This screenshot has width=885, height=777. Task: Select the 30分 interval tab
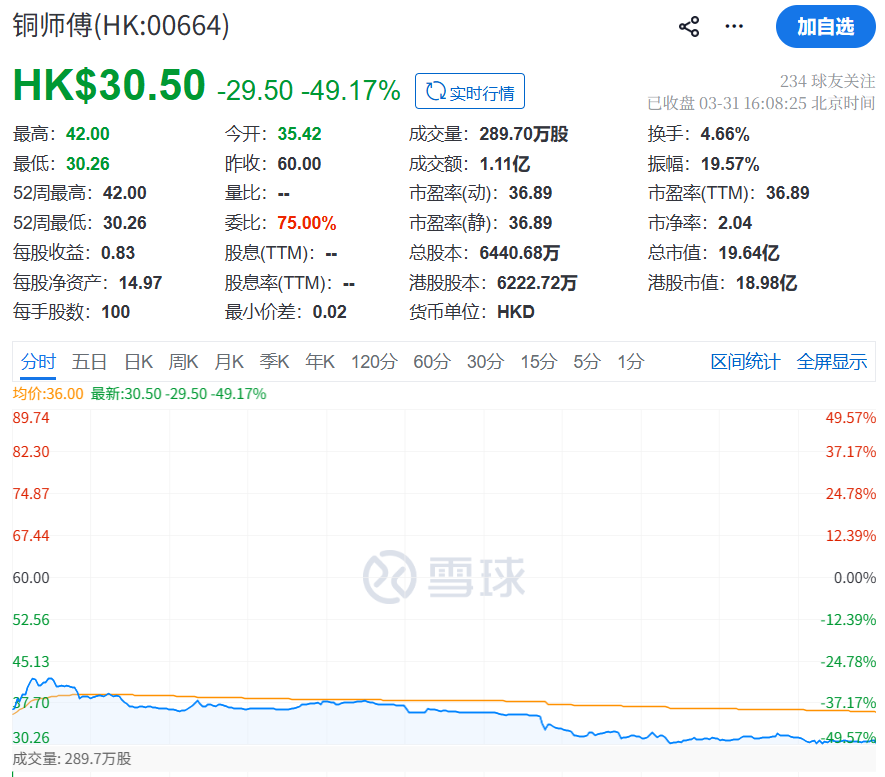(484, 362)
